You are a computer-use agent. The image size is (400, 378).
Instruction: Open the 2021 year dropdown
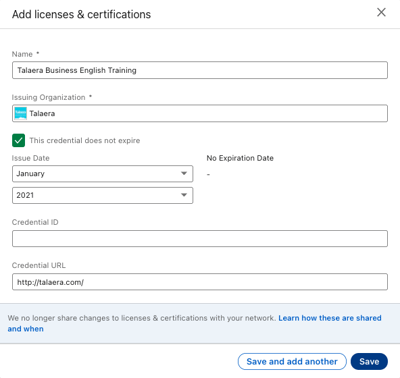pos(102,195)
